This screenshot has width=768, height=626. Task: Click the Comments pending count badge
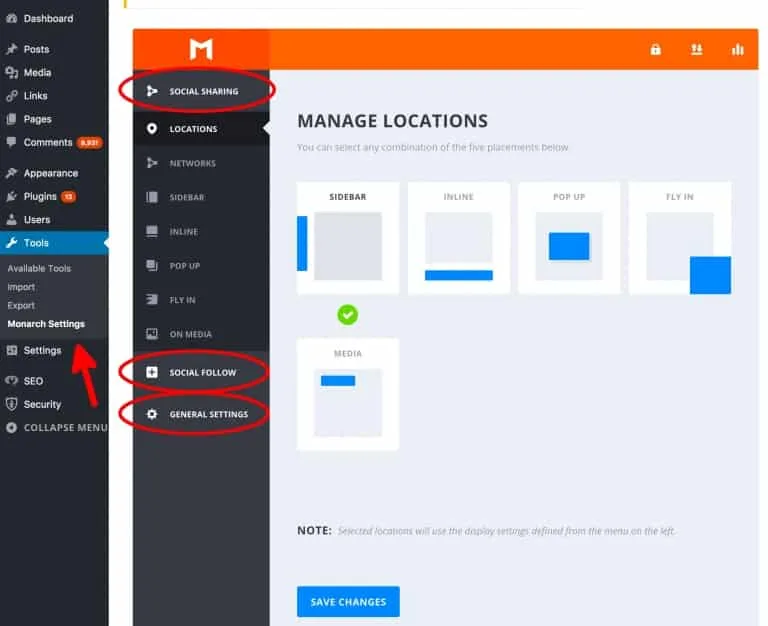pos(89,143)
